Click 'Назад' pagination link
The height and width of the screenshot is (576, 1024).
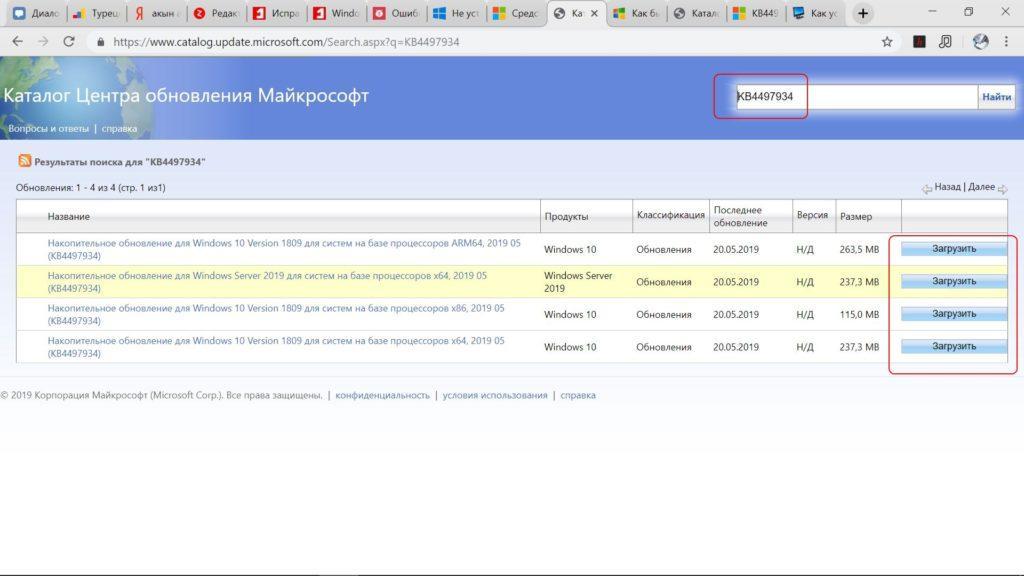click(x=947, y=187)
